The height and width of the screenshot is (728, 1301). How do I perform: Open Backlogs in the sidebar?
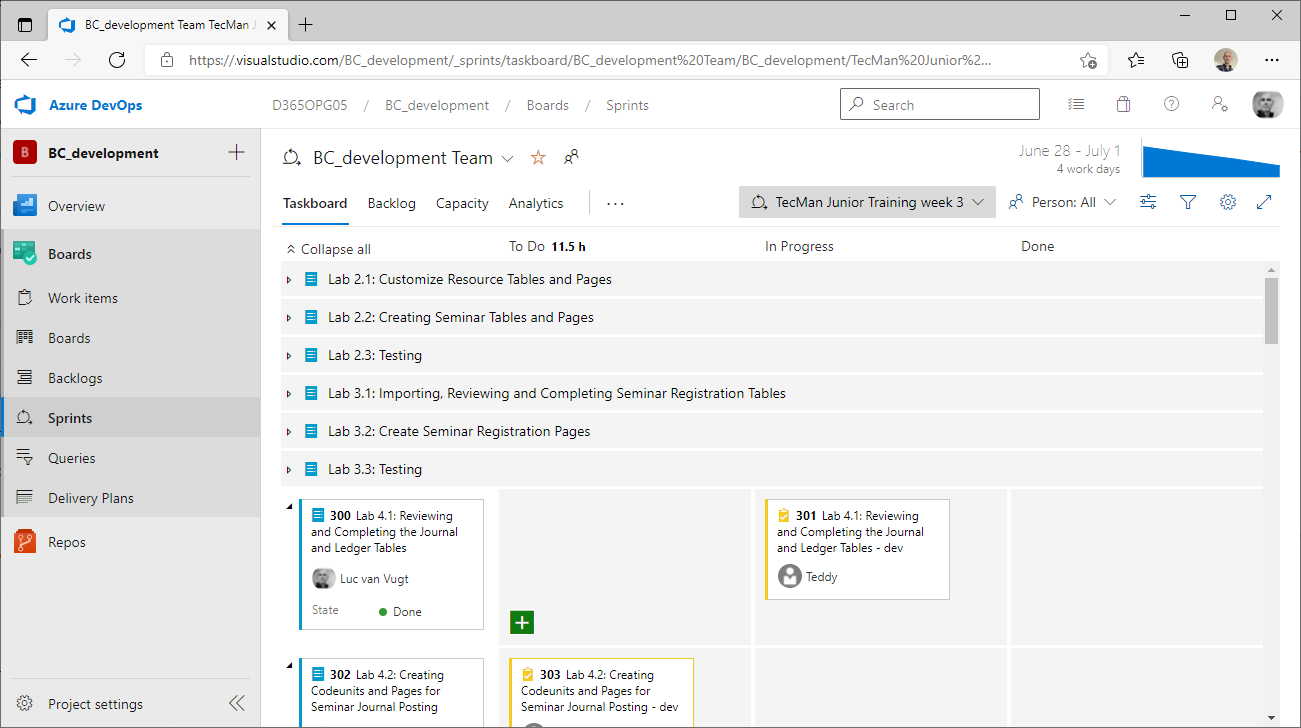[x=130, y=378]
